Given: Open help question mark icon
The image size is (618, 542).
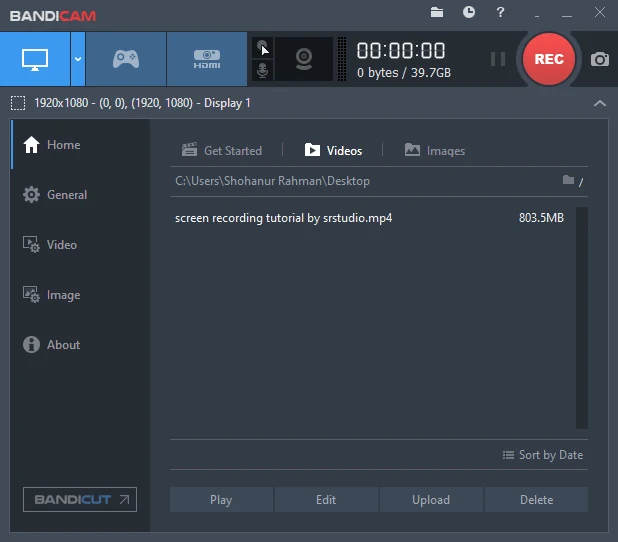Looking at the screenshot, I should pos(500,12).
